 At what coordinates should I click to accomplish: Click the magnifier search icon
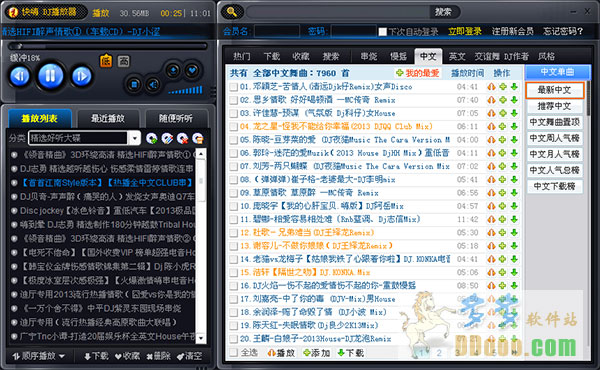click(x=232, y=12)
